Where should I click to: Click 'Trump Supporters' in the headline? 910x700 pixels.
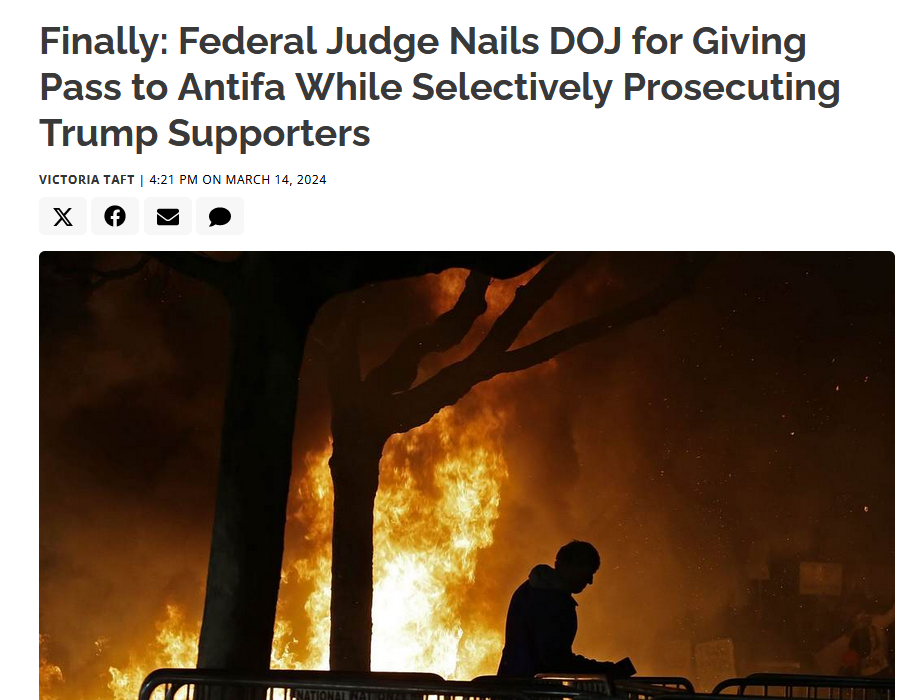click(x=204, y=133)
